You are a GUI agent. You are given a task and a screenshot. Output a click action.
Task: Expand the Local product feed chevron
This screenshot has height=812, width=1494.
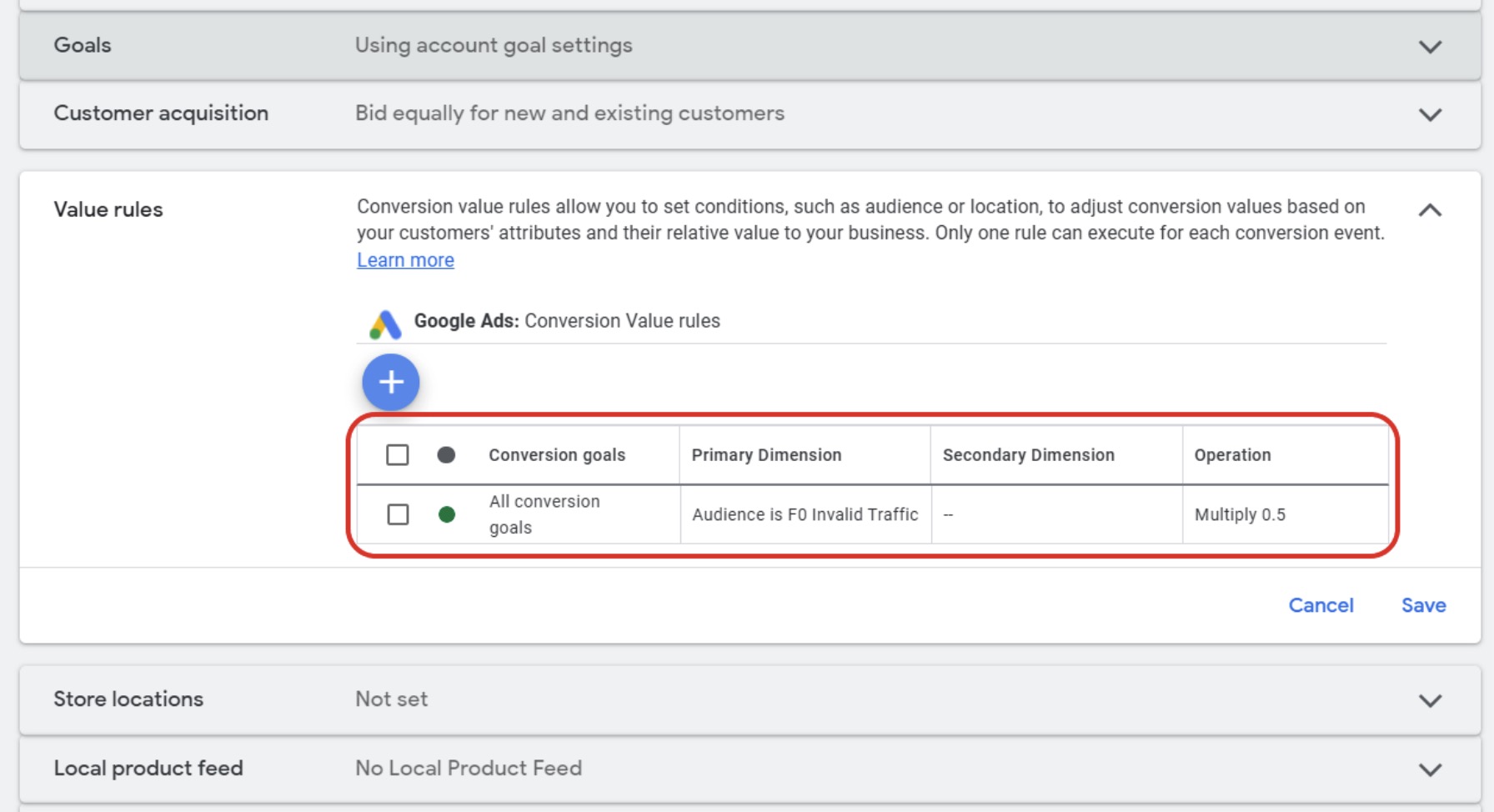point(1430,769)
